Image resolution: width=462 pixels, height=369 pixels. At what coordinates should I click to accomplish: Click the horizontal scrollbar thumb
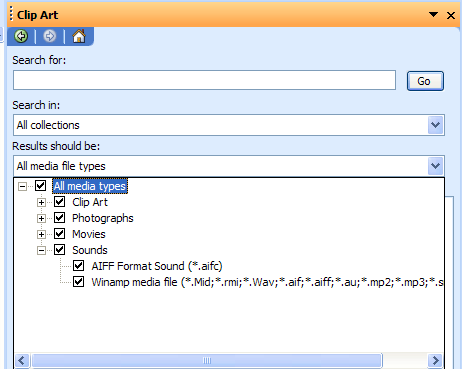click(207, 360)
